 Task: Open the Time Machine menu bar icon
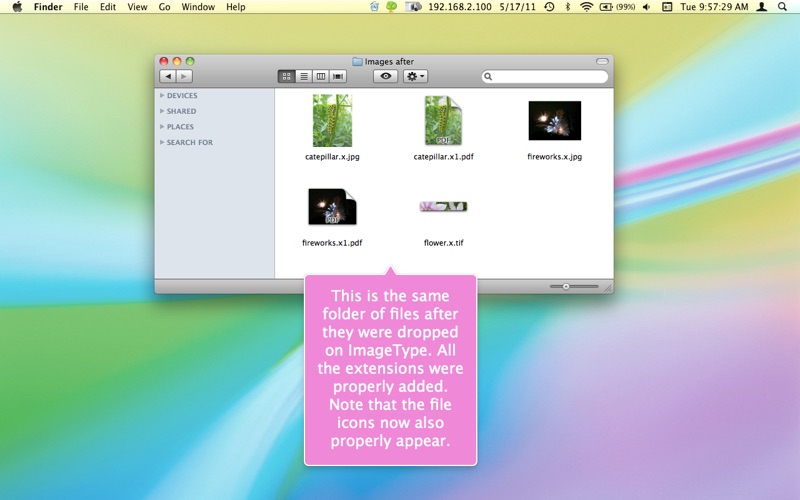[549, 7]
